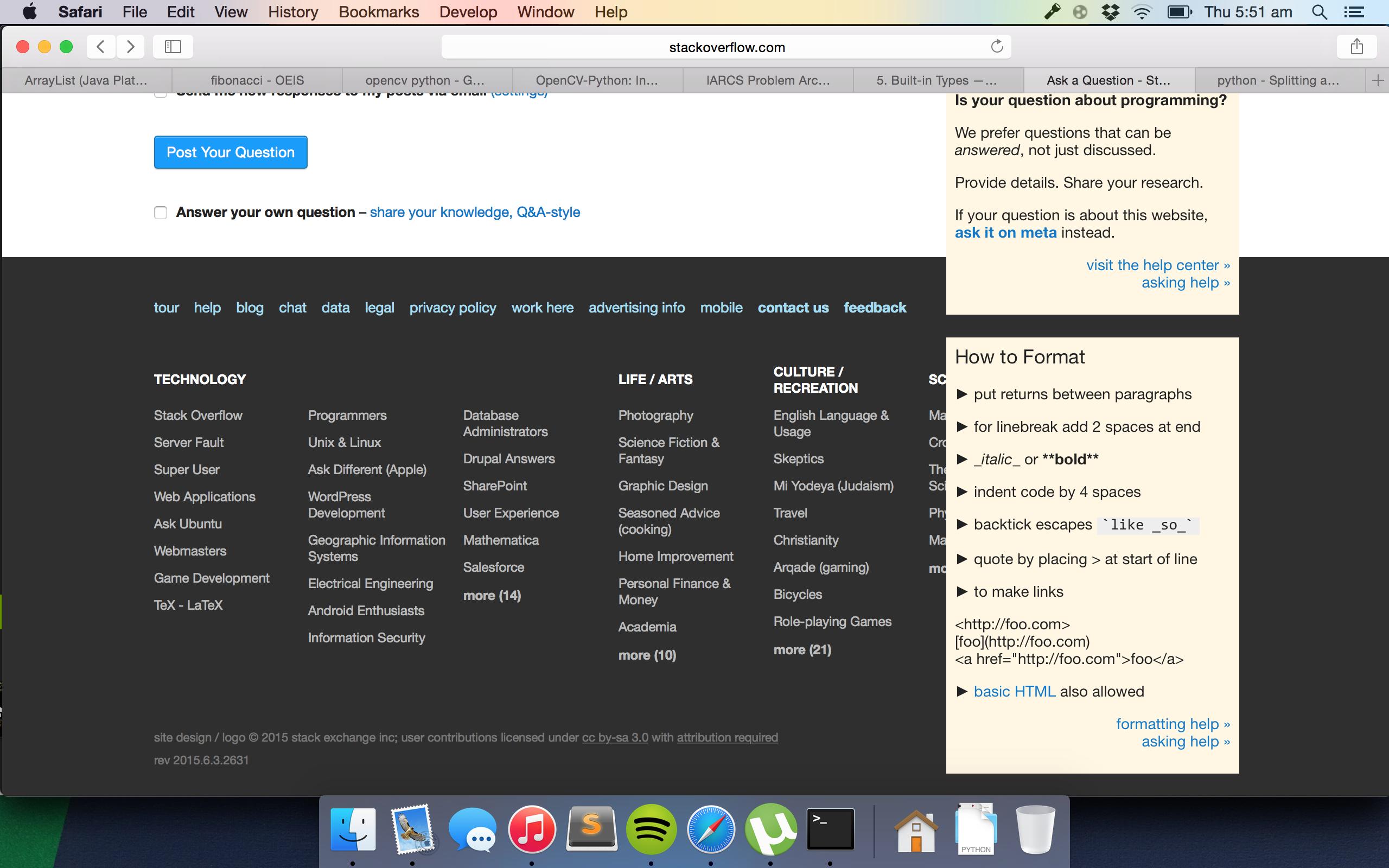Viewport: 1389px width, 868px height.
Task: Click Post Your Question button
Action: click(231, 152)
